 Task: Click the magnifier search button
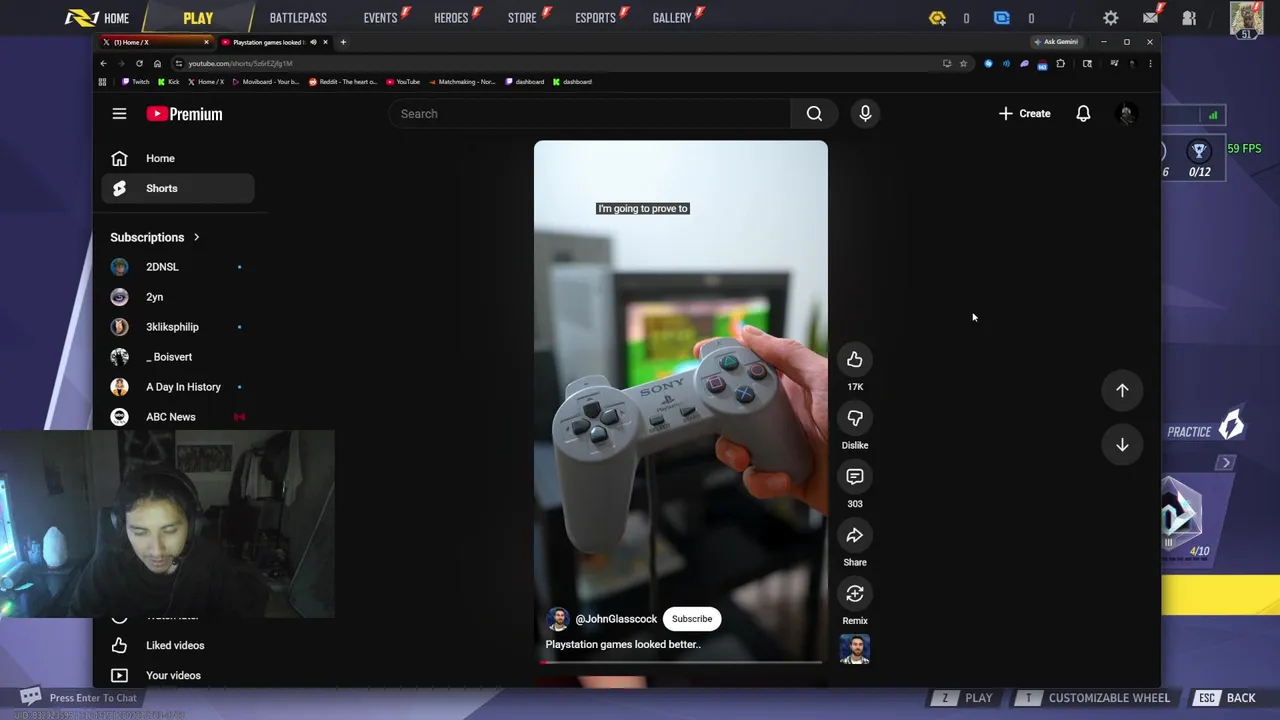[814, 114]
